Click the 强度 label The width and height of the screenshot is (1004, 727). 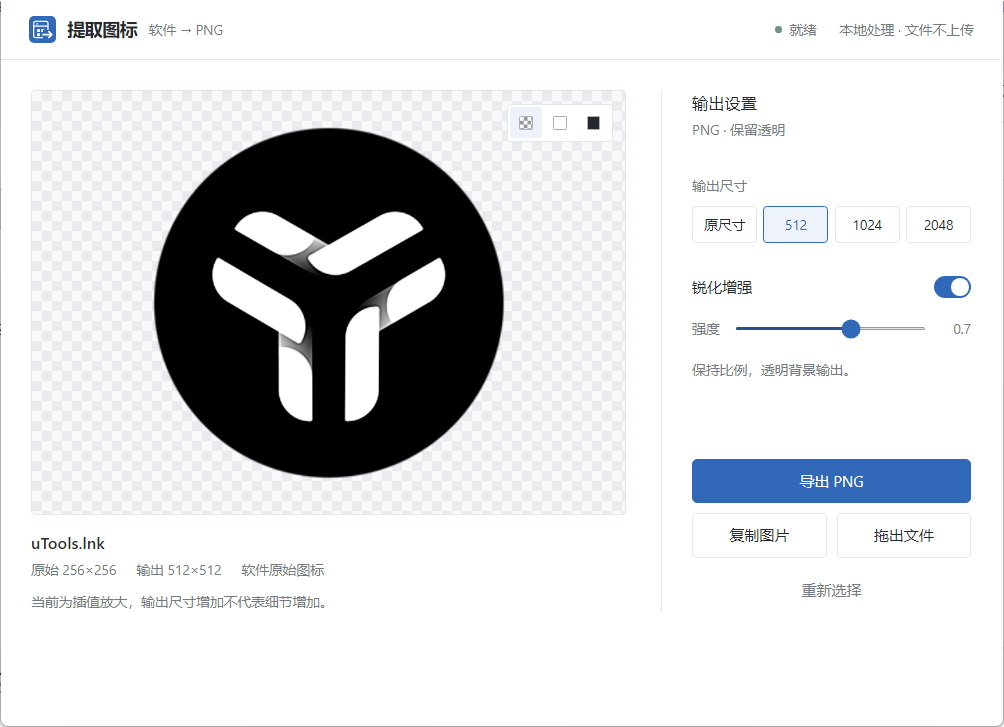706,329
